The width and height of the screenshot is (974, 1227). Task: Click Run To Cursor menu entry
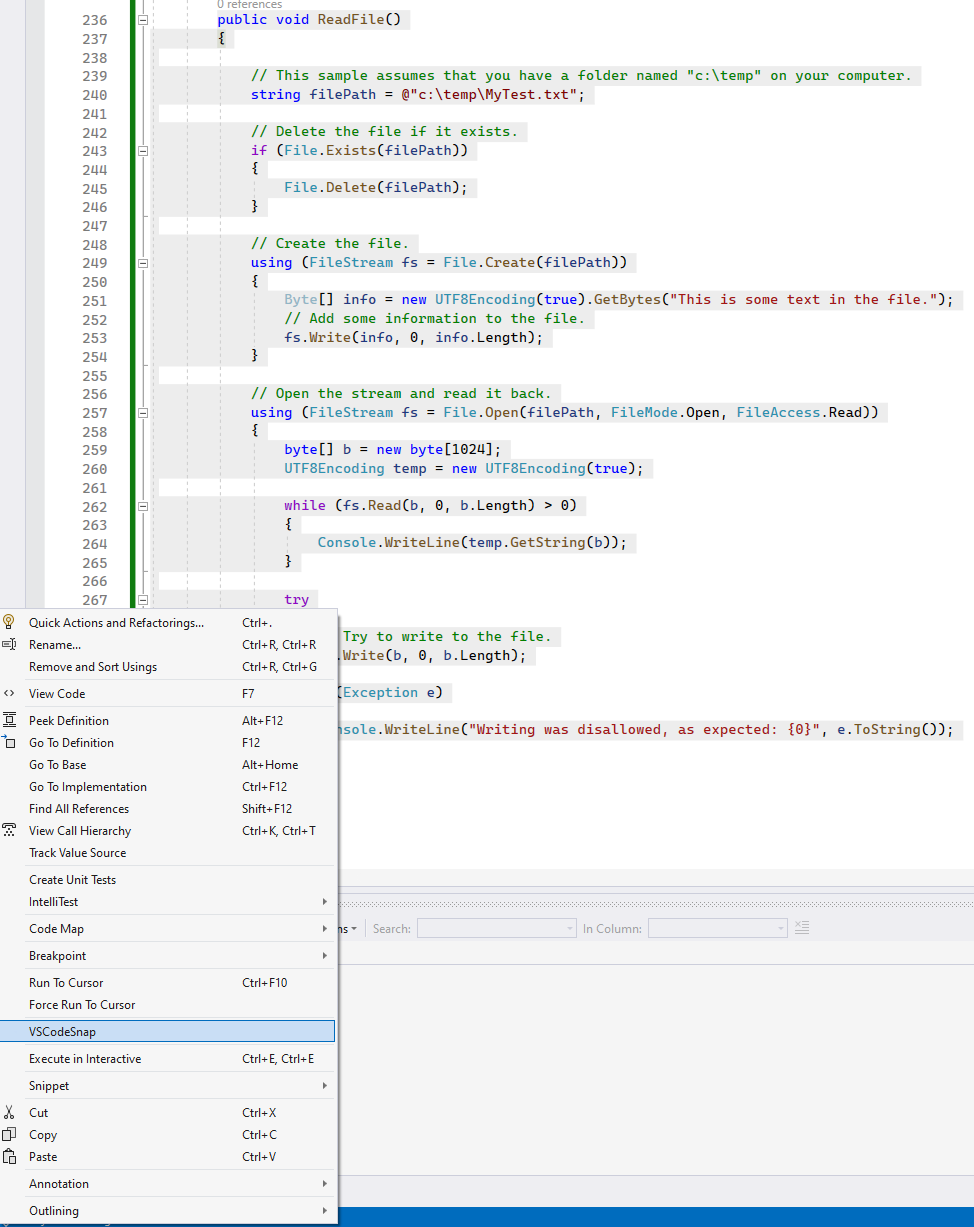pyautogui.click(x=66, y=983)
